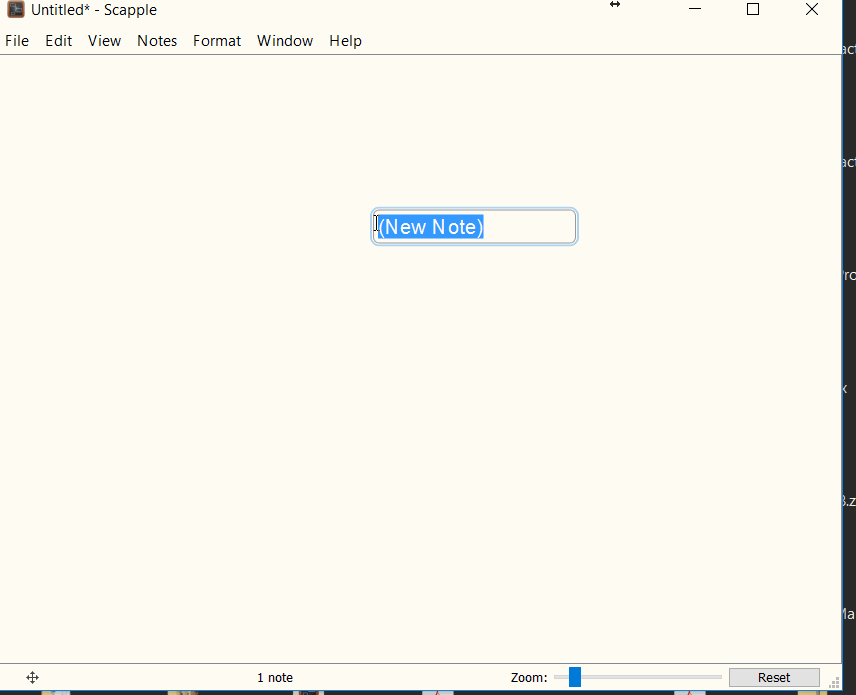This screenshot has height=695, width=856.
Task: Click the 'Zoom:' label in status bar
Action: pyautogui.click(x=529, y=678)
